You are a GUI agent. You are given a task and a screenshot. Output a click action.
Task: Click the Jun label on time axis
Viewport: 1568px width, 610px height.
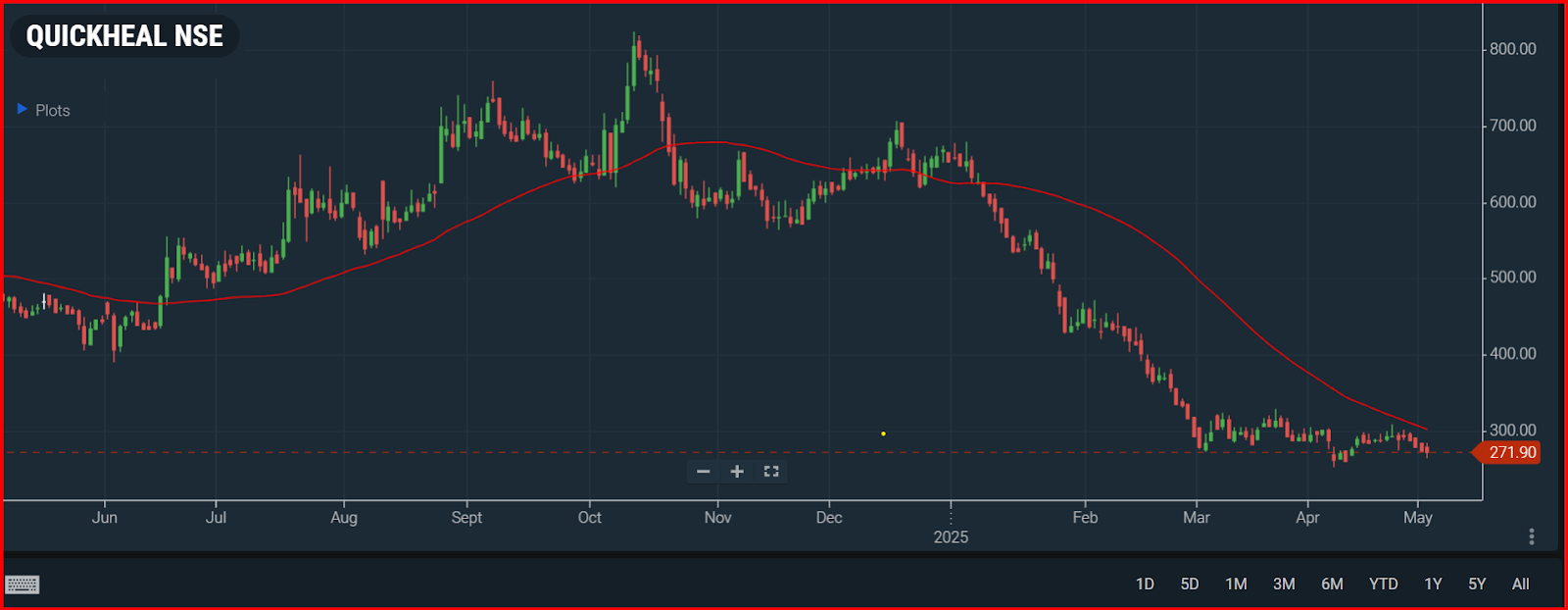105,518
